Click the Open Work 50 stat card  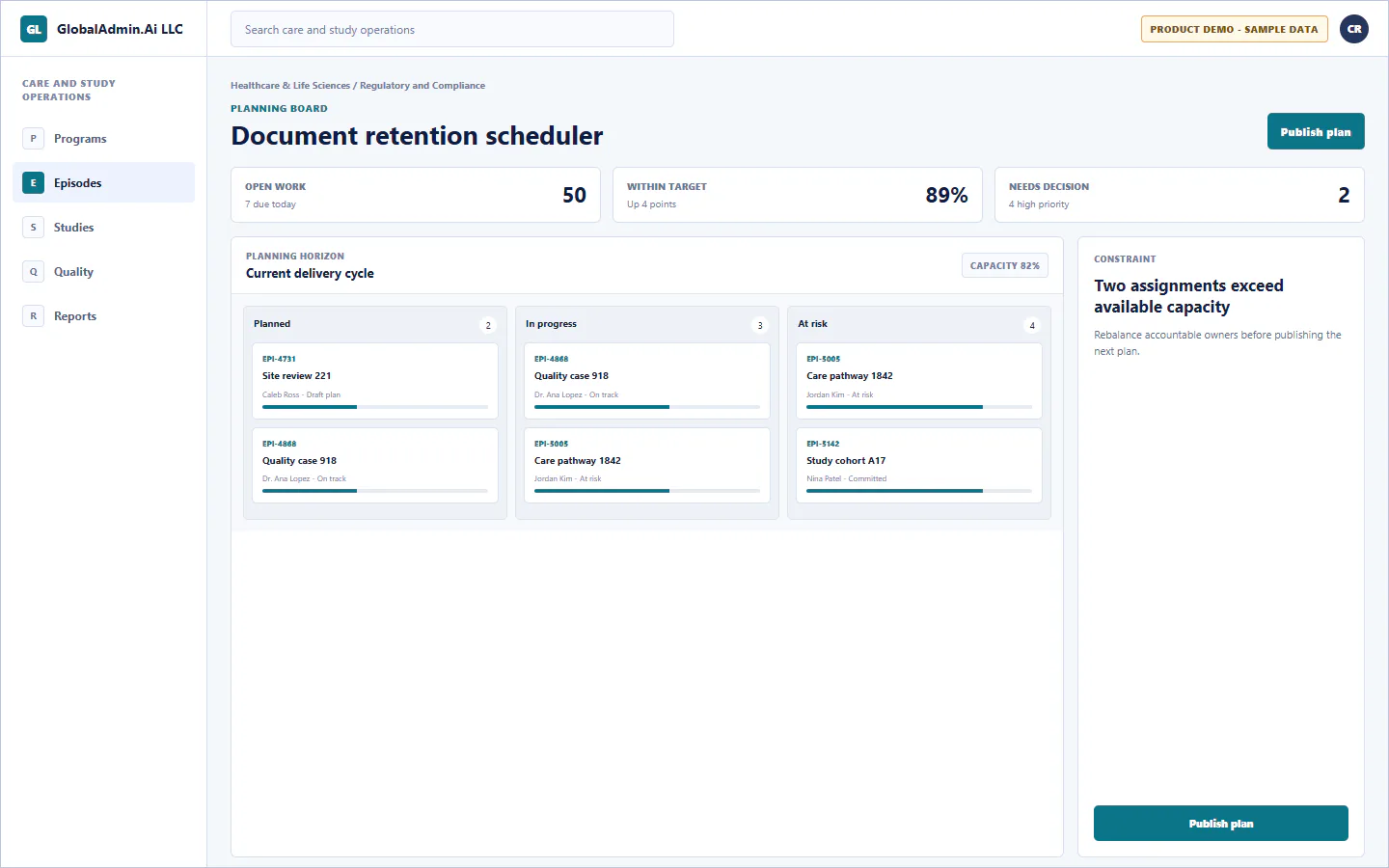click(416, 195)
